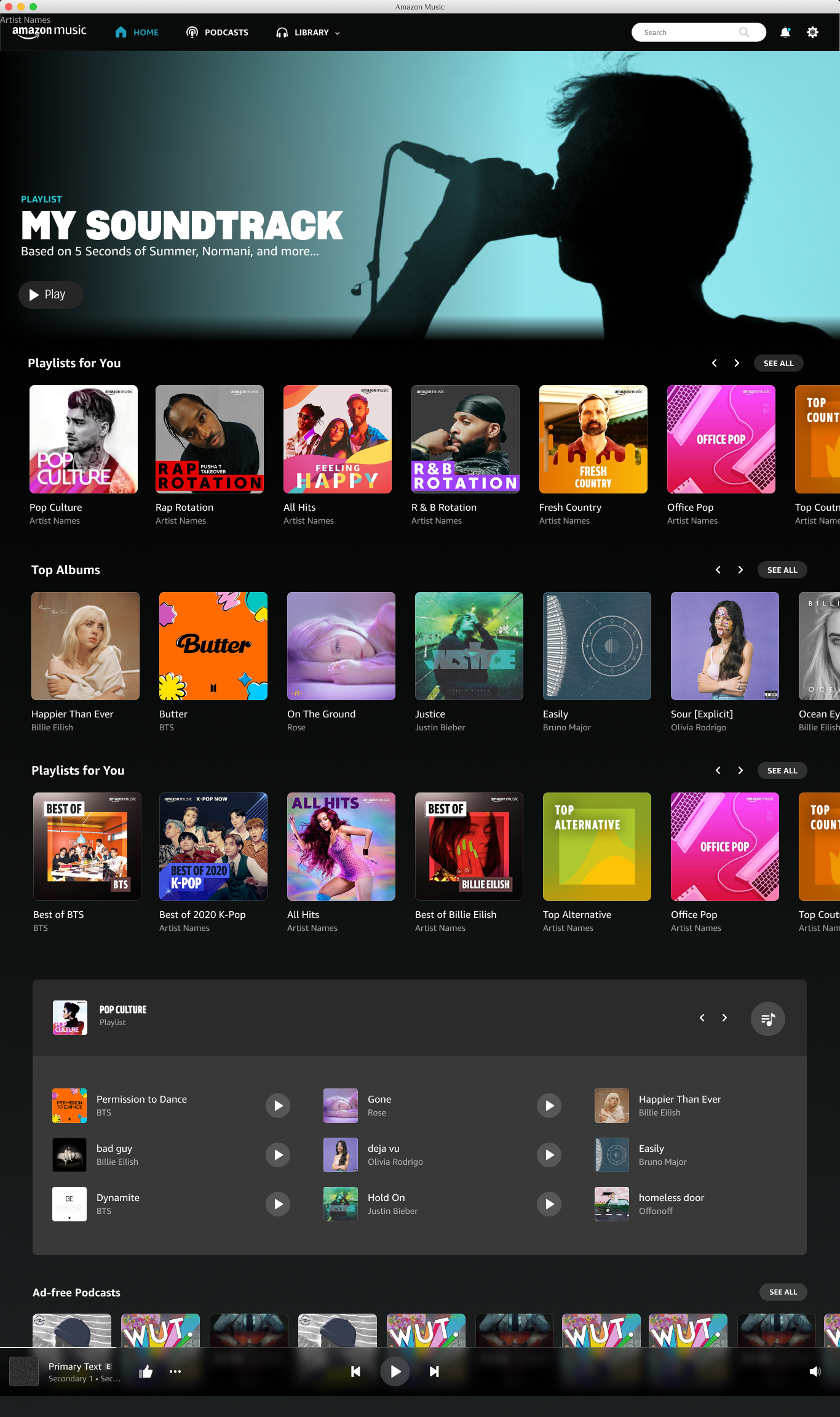Play the My Soundtrack playlist
This screenshot has height=1417, width=840.
50,295
